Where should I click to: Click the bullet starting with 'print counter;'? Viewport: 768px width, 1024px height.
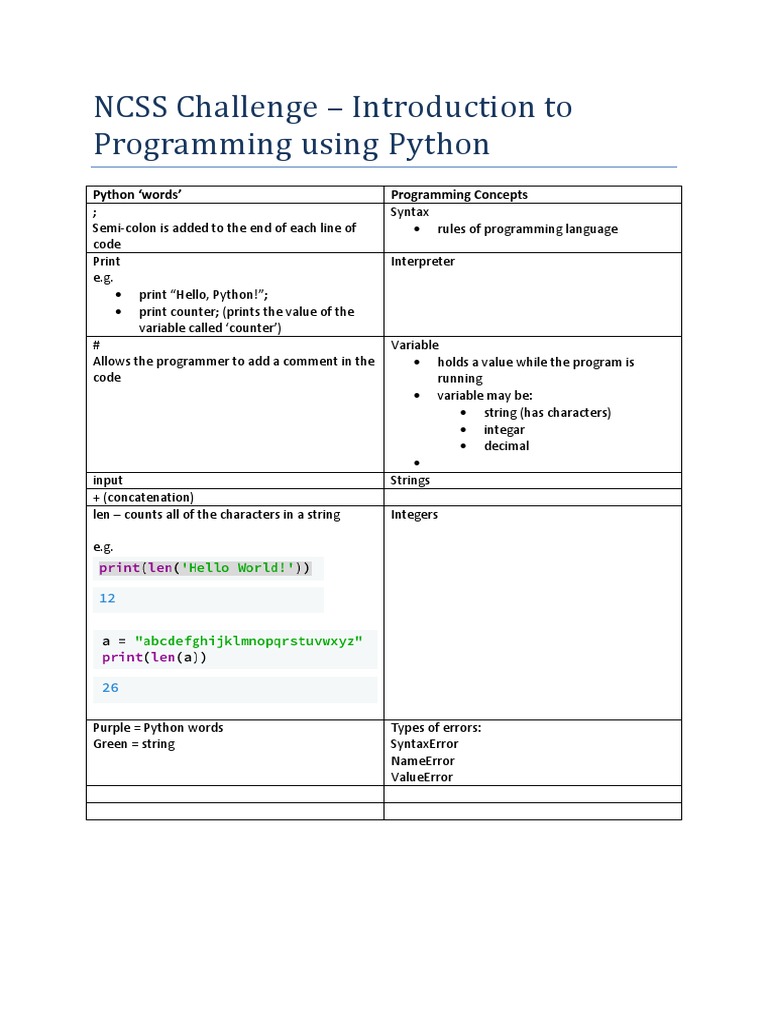247,319
